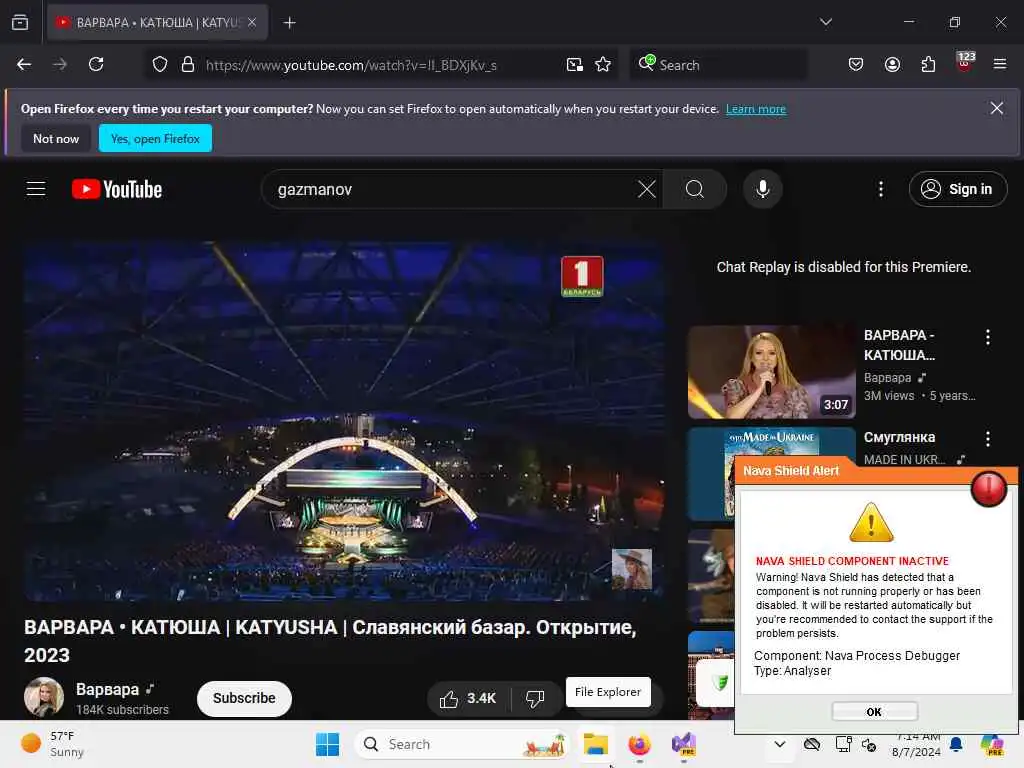Click the site security padlock icon
The width and height of the screenshot is (1024, 768).
pyautogui.click(x=188, y=65)
